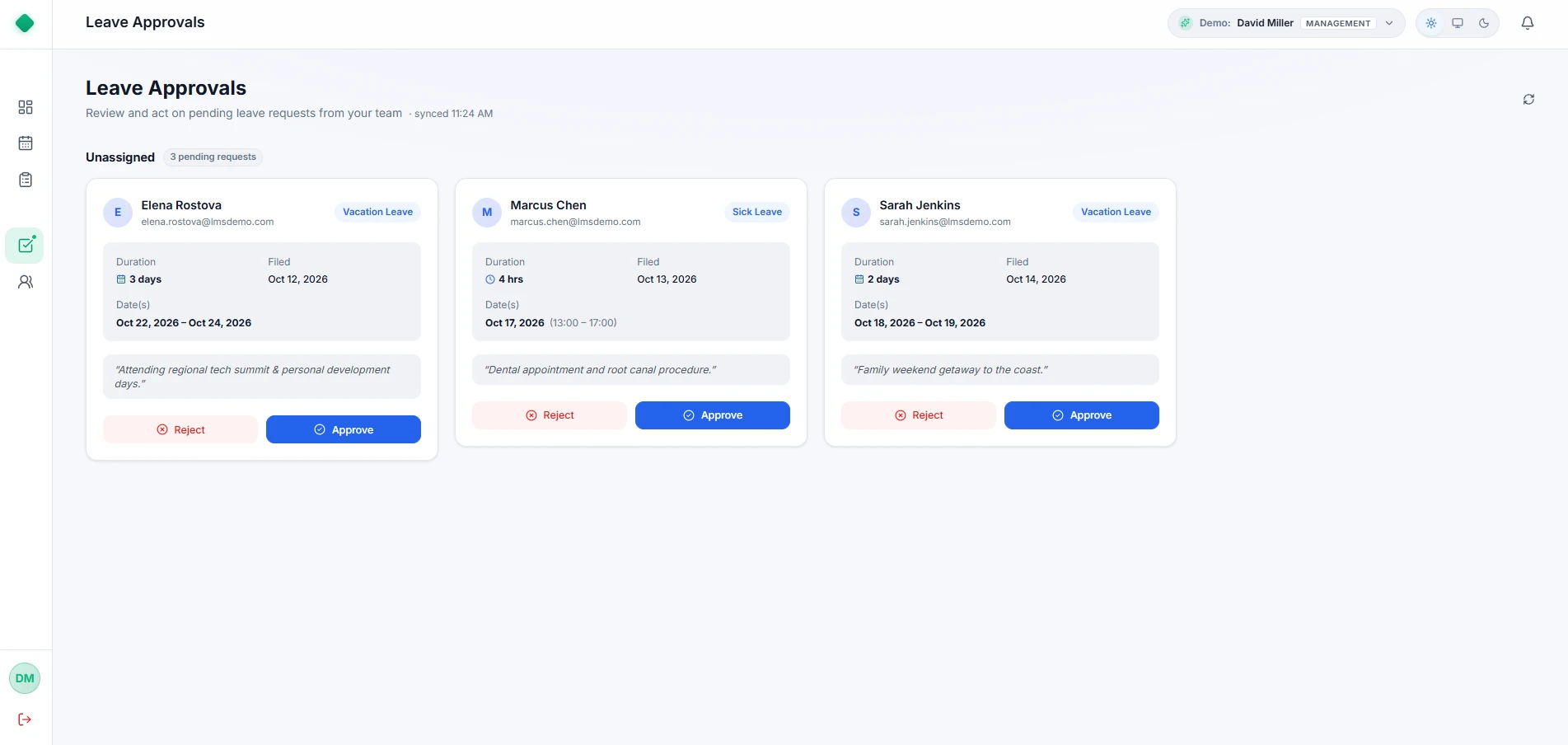Open the team members icon in sidebar
This screenshot has height=745, width=1568.
point(26,282)
